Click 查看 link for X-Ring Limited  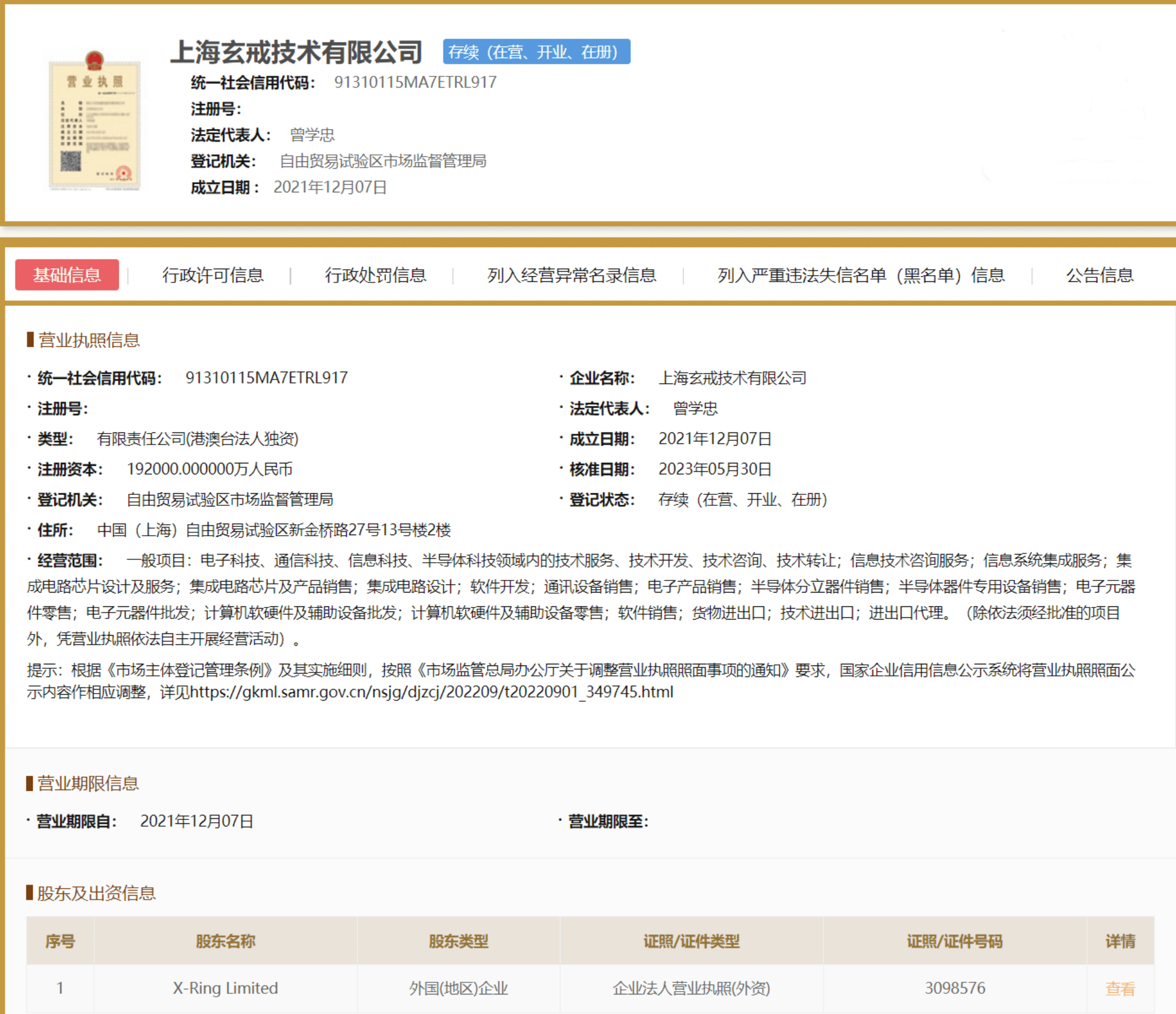click(1120, 988)
